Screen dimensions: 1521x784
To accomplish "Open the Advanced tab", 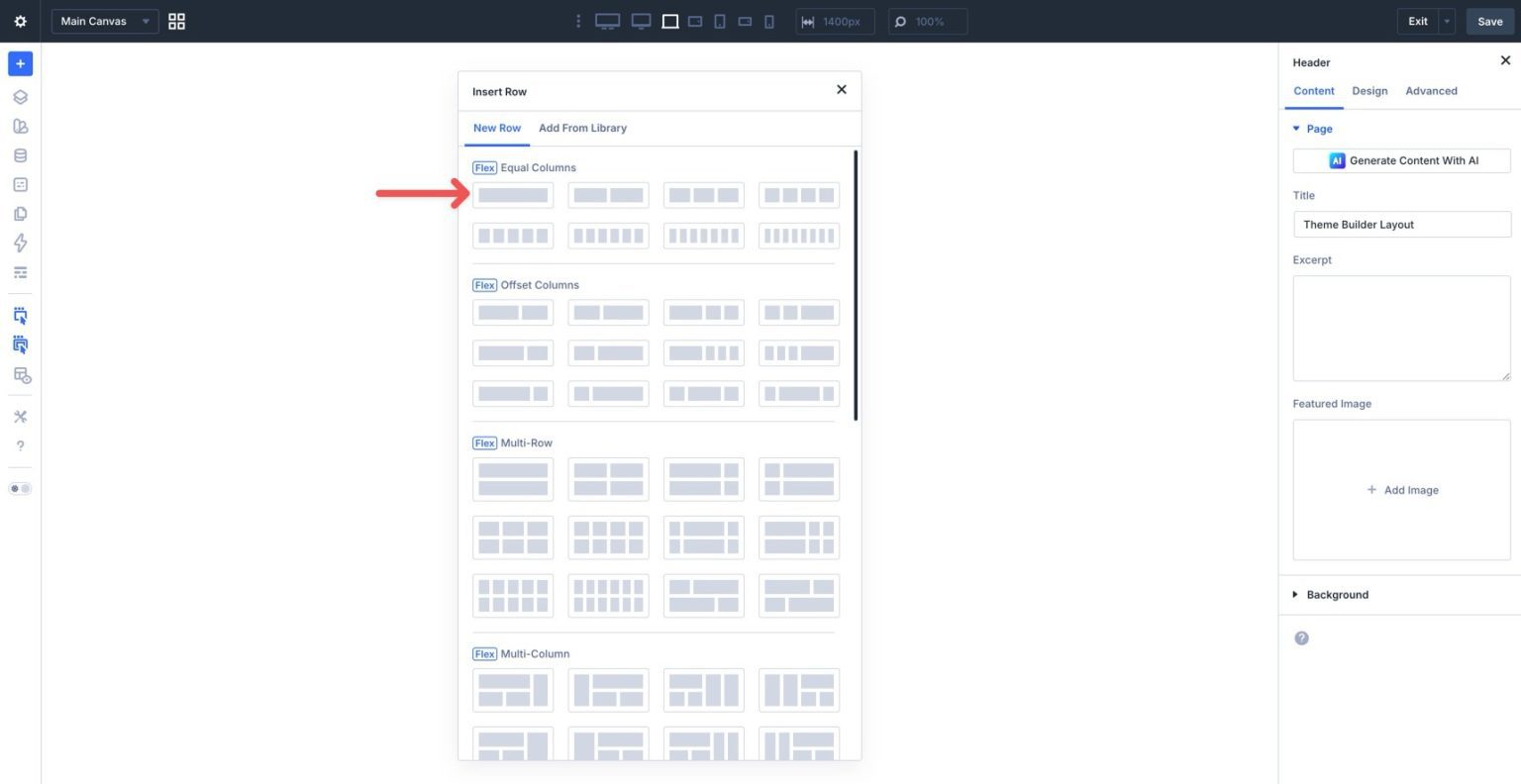I will click(x=1431, y=91).
